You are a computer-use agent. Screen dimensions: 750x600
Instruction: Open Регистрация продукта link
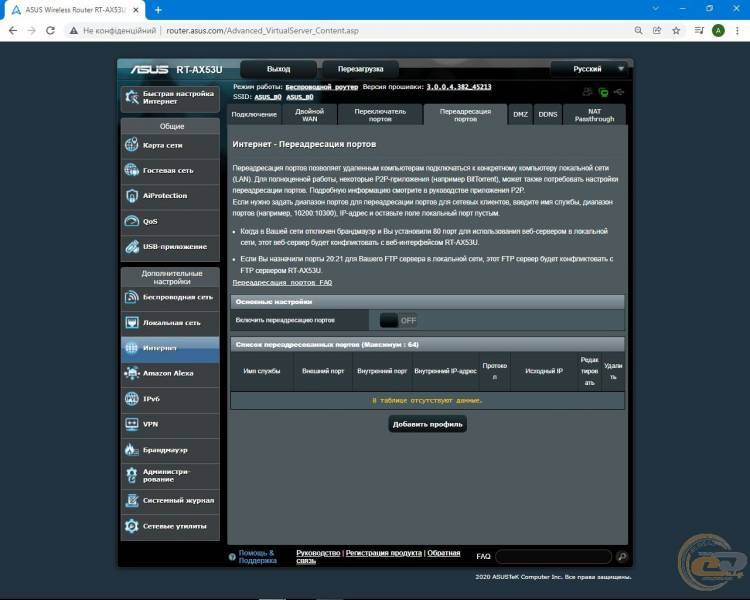[384, 553]
